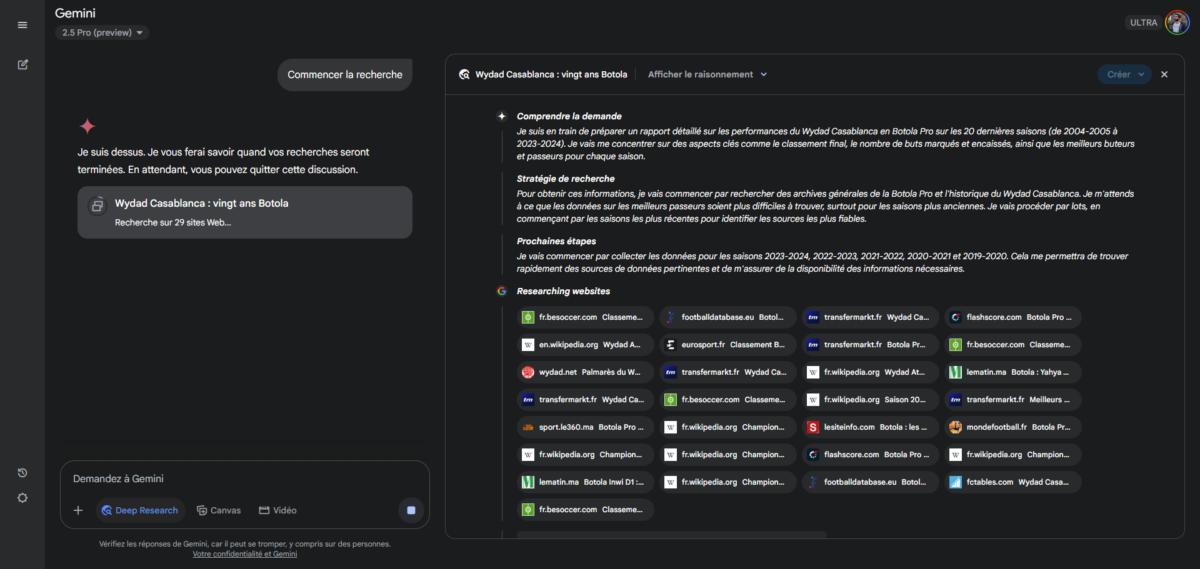Select the Canvas tool
The image size is (1200, 569).
[219, 510]
